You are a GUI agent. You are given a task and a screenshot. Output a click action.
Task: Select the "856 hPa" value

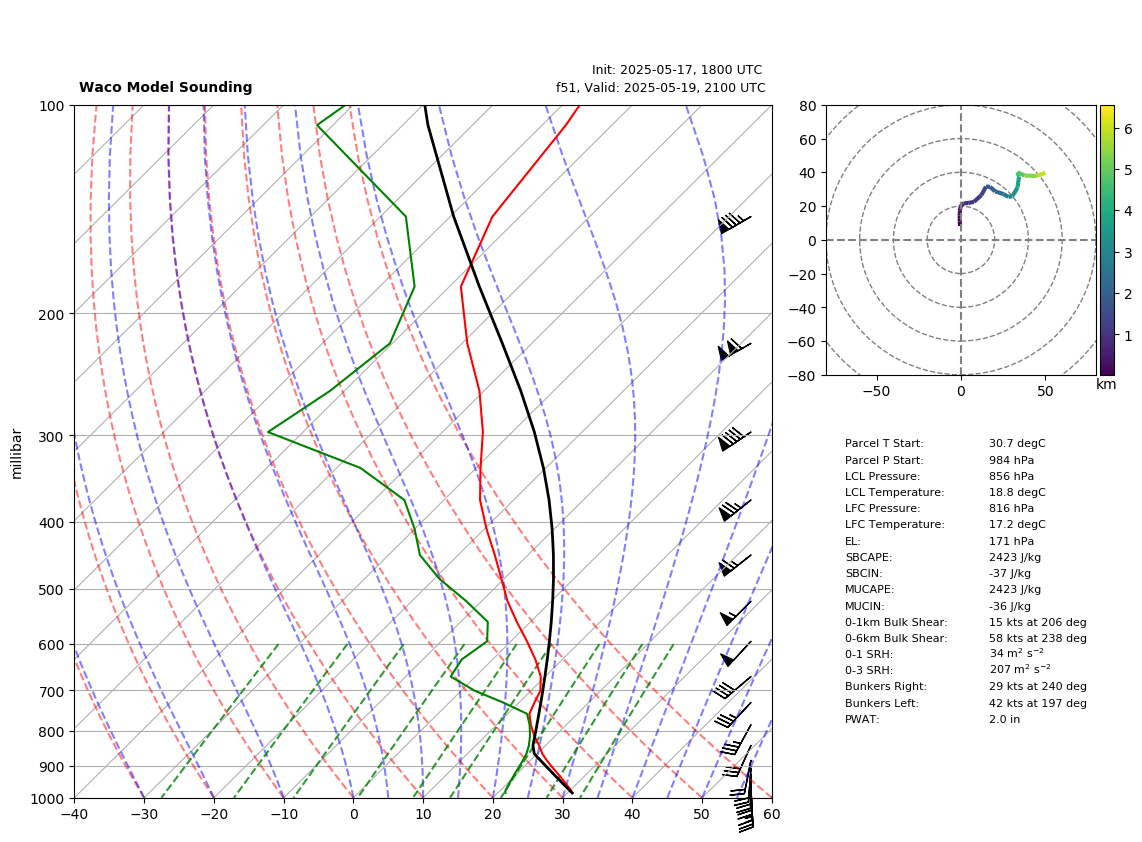[1011, 476]
